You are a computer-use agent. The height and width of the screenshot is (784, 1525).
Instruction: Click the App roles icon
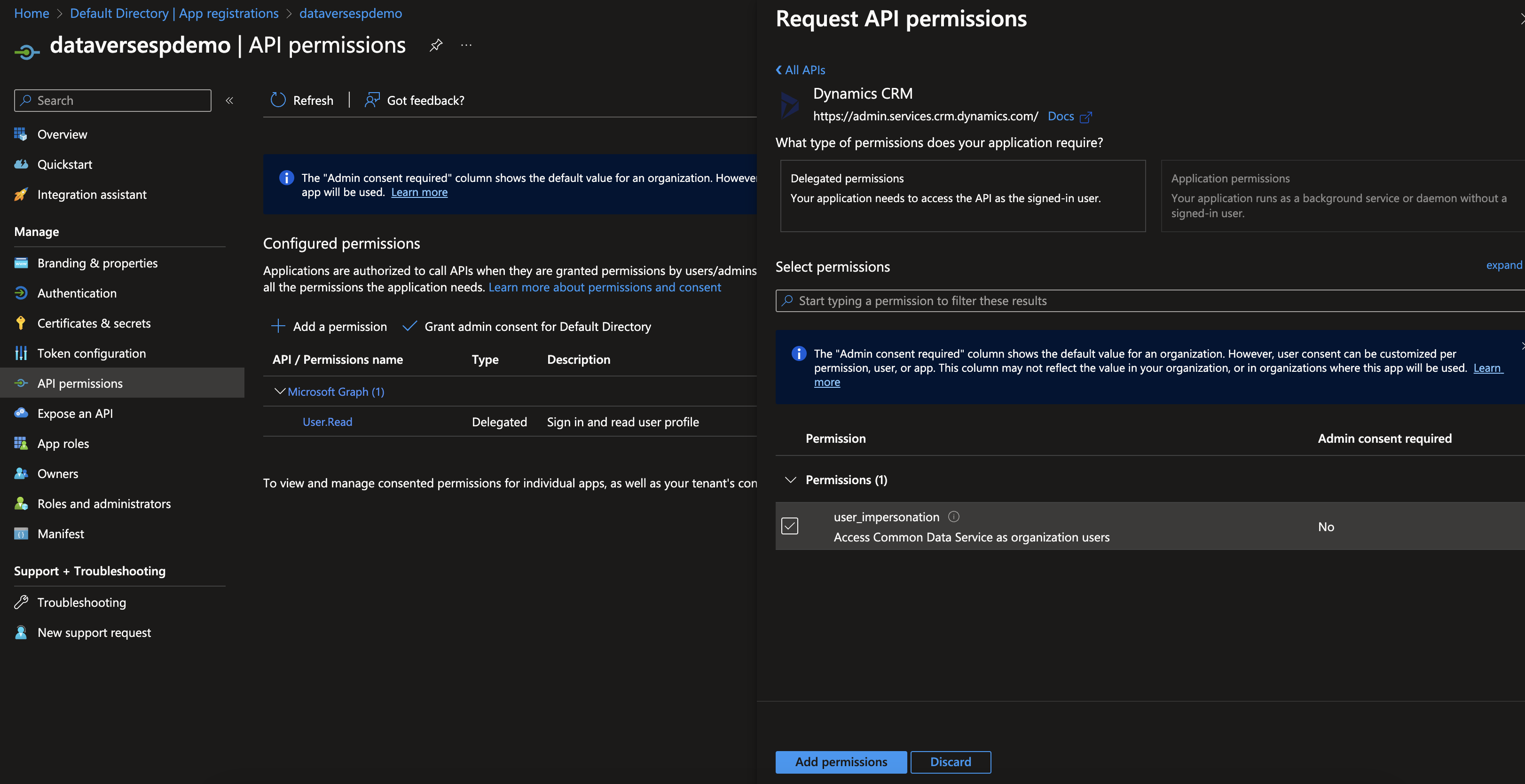[21, 443]
